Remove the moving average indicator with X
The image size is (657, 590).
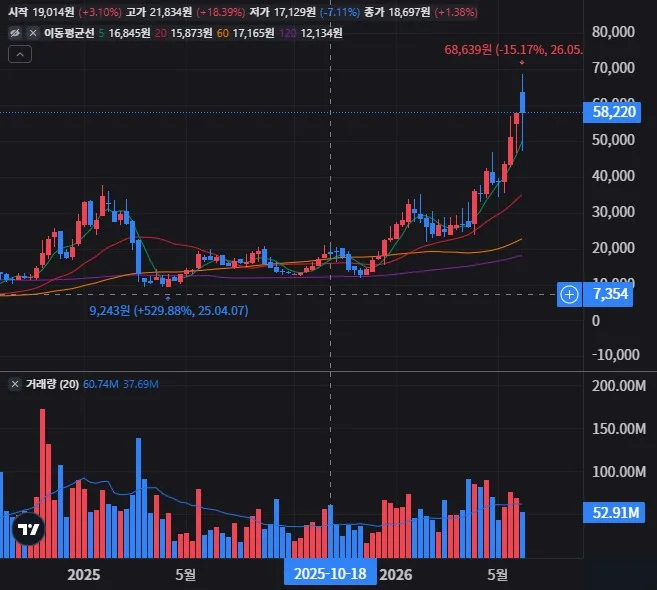tap(33, 33)
